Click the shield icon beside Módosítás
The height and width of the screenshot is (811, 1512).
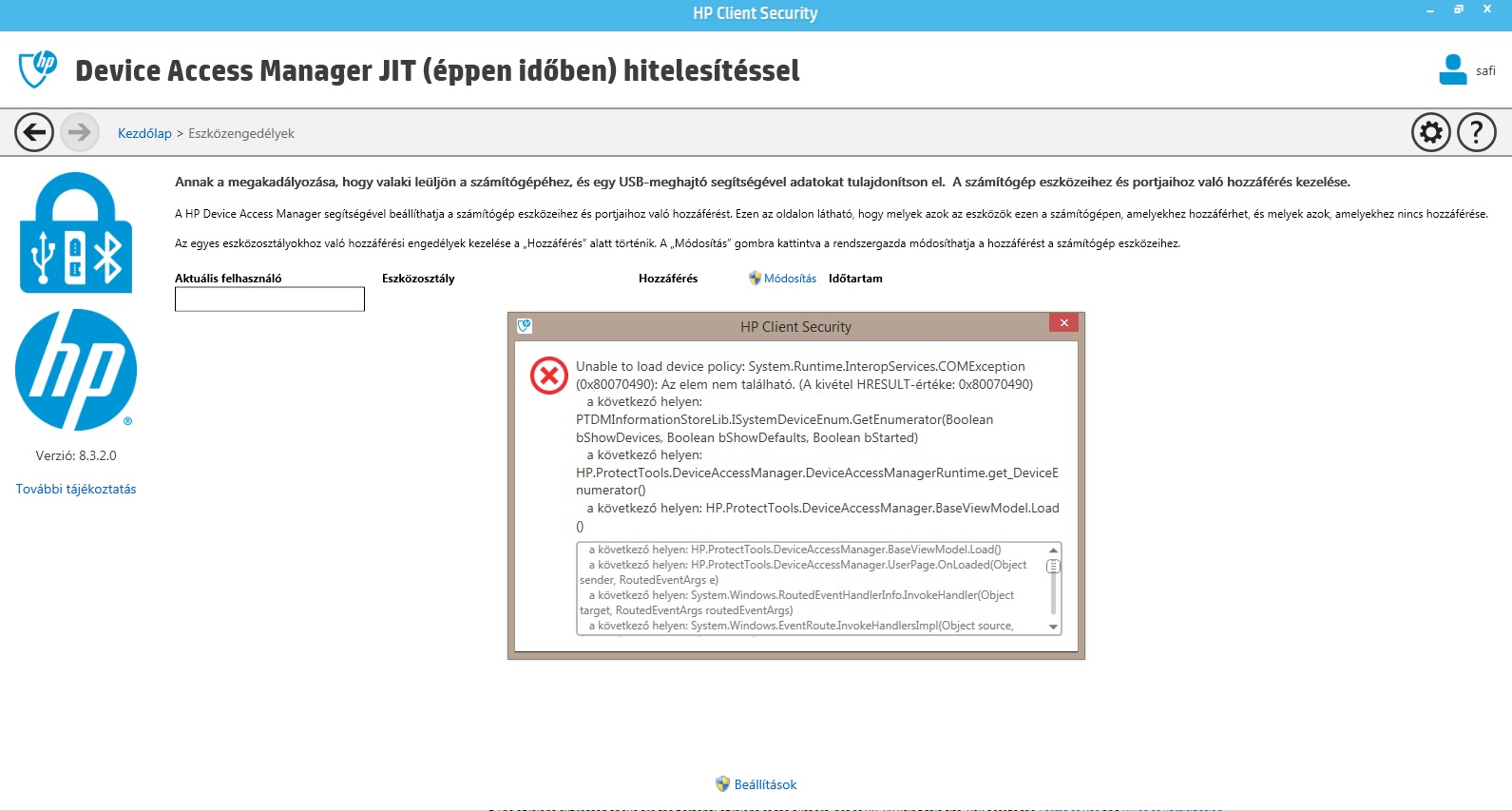(x=755, y=279)
